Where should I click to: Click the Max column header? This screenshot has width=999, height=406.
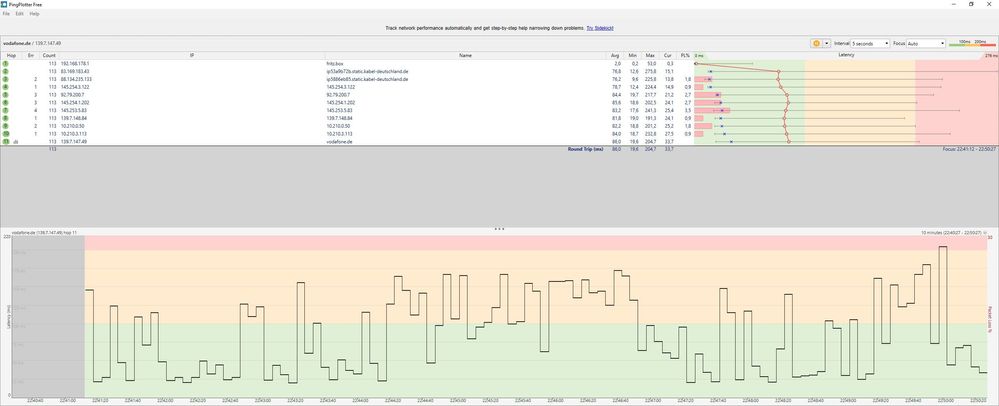(x=650, y=55)
